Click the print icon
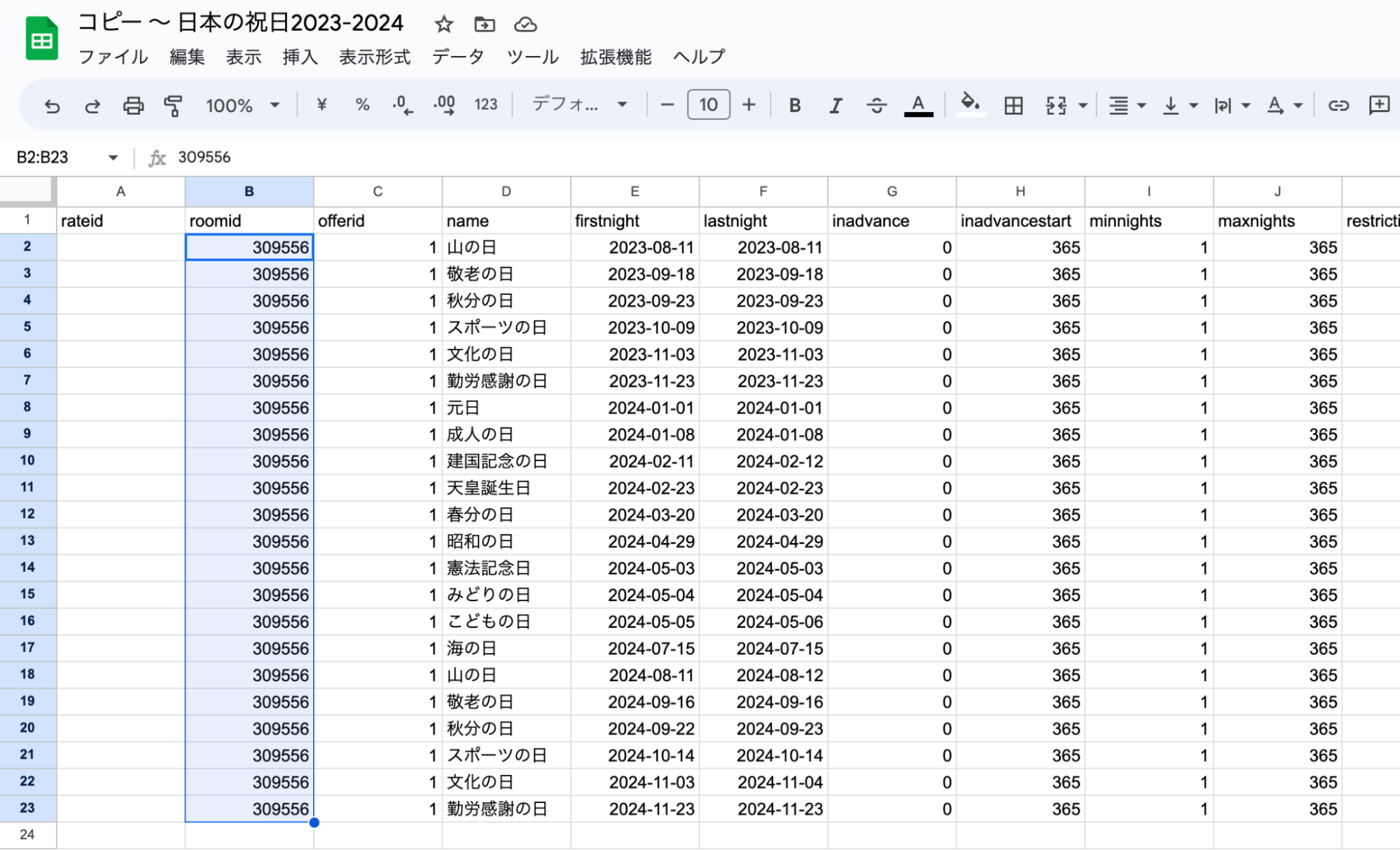The image size is (1400, 850). click(x=132, y=105)
